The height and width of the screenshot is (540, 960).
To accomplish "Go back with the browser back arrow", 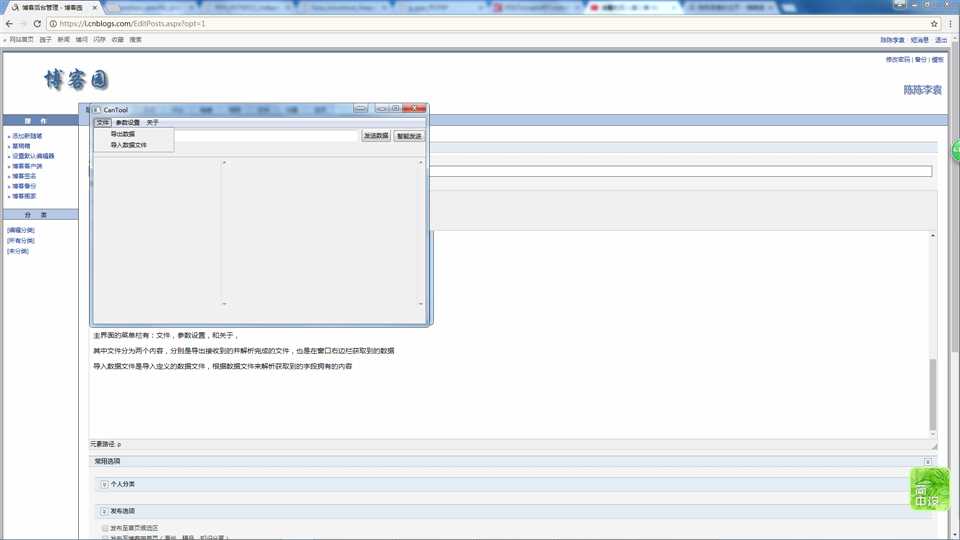I will click(9, 23).
